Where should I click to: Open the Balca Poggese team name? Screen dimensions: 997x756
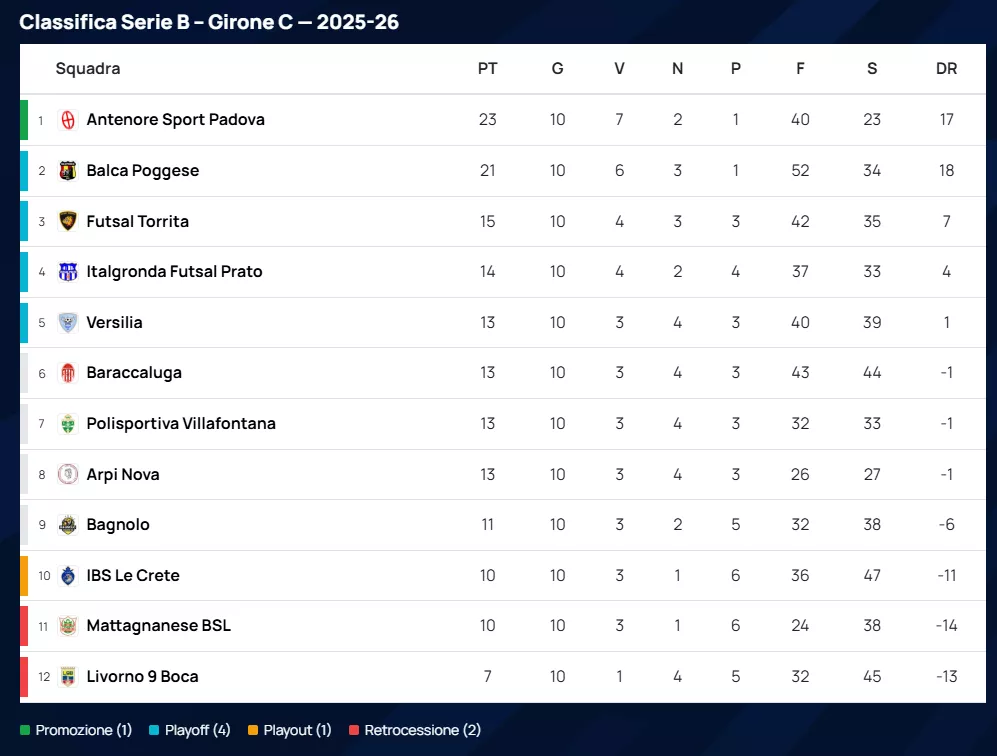pyautogui.click(x=143, y=171)
